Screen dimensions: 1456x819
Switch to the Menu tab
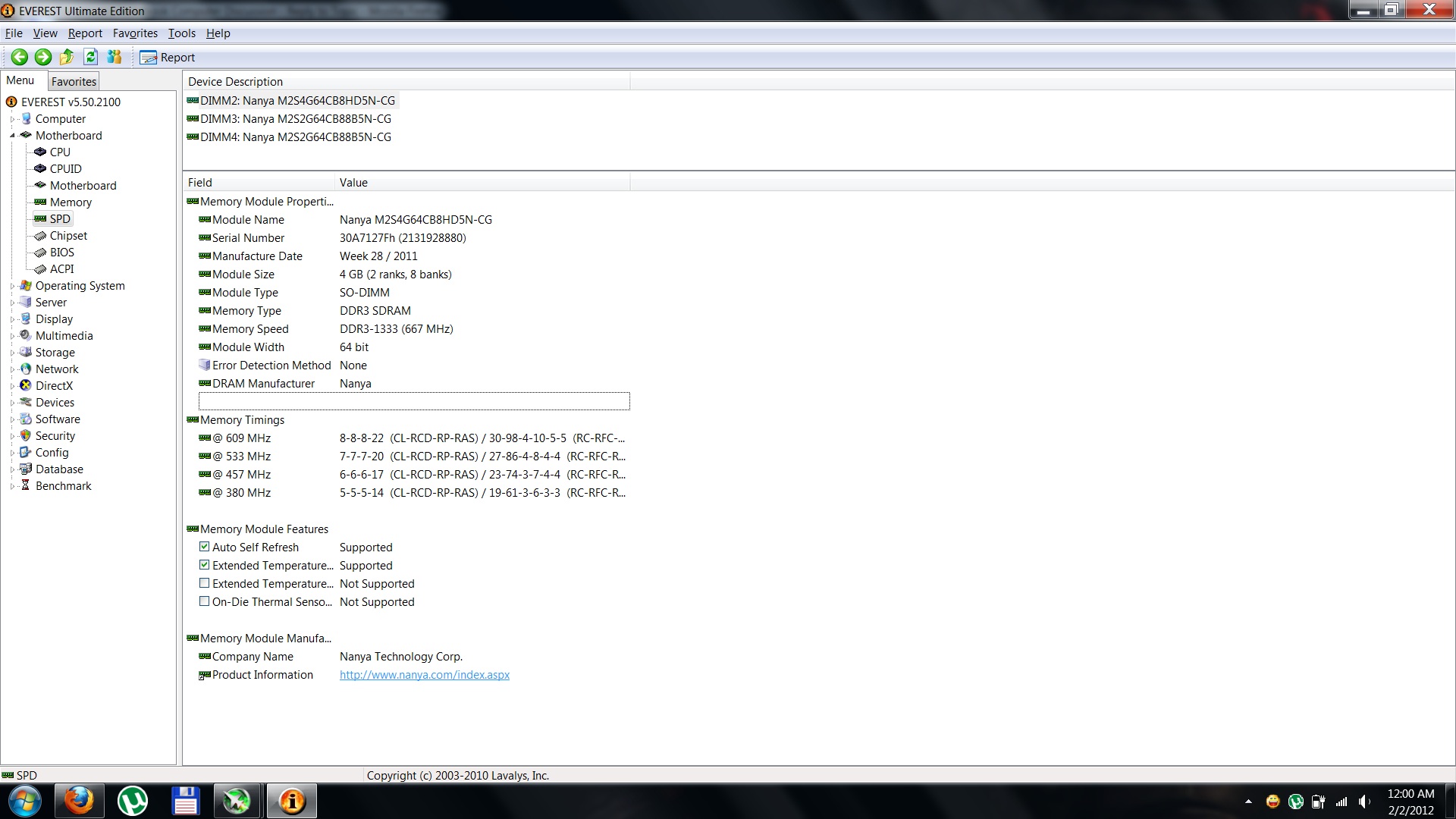tap(20, 80)
